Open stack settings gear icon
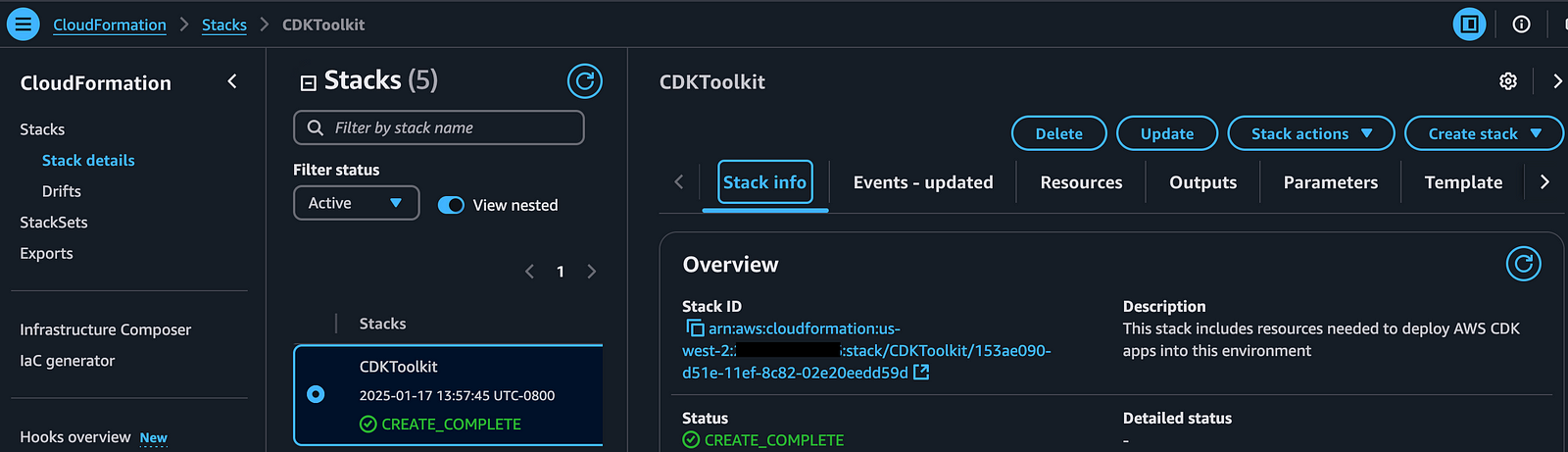Viewport: 1568px width, 452px height. [1508, 81]
